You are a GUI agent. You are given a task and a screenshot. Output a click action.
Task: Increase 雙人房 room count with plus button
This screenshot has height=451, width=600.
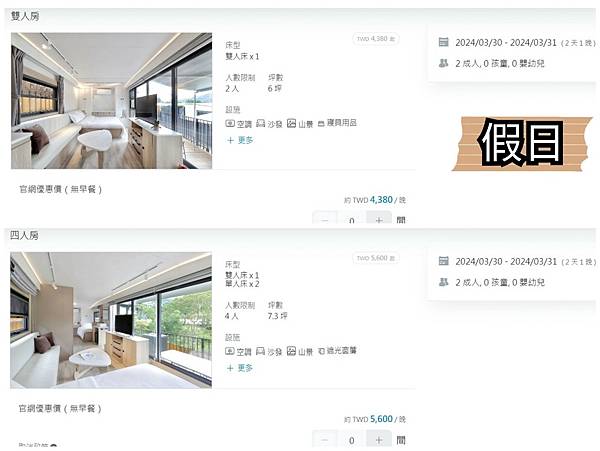(379, 218)
